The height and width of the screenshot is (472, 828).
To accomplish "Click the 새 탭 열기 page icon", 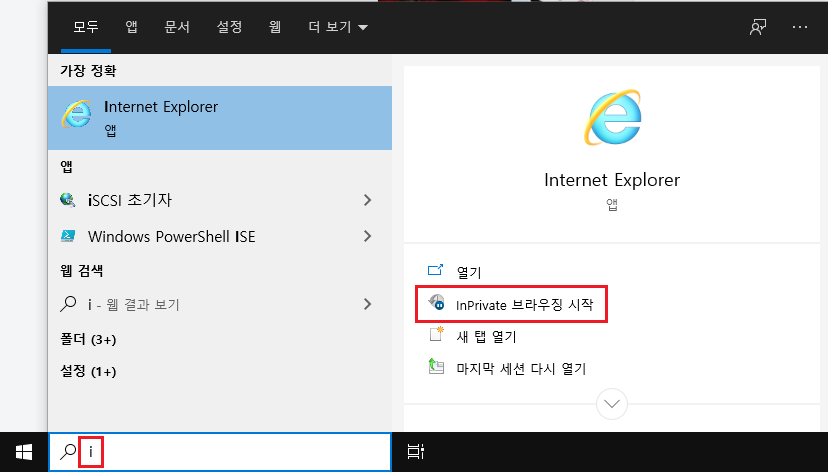I will pyautogui.click(x=436, y=334).
